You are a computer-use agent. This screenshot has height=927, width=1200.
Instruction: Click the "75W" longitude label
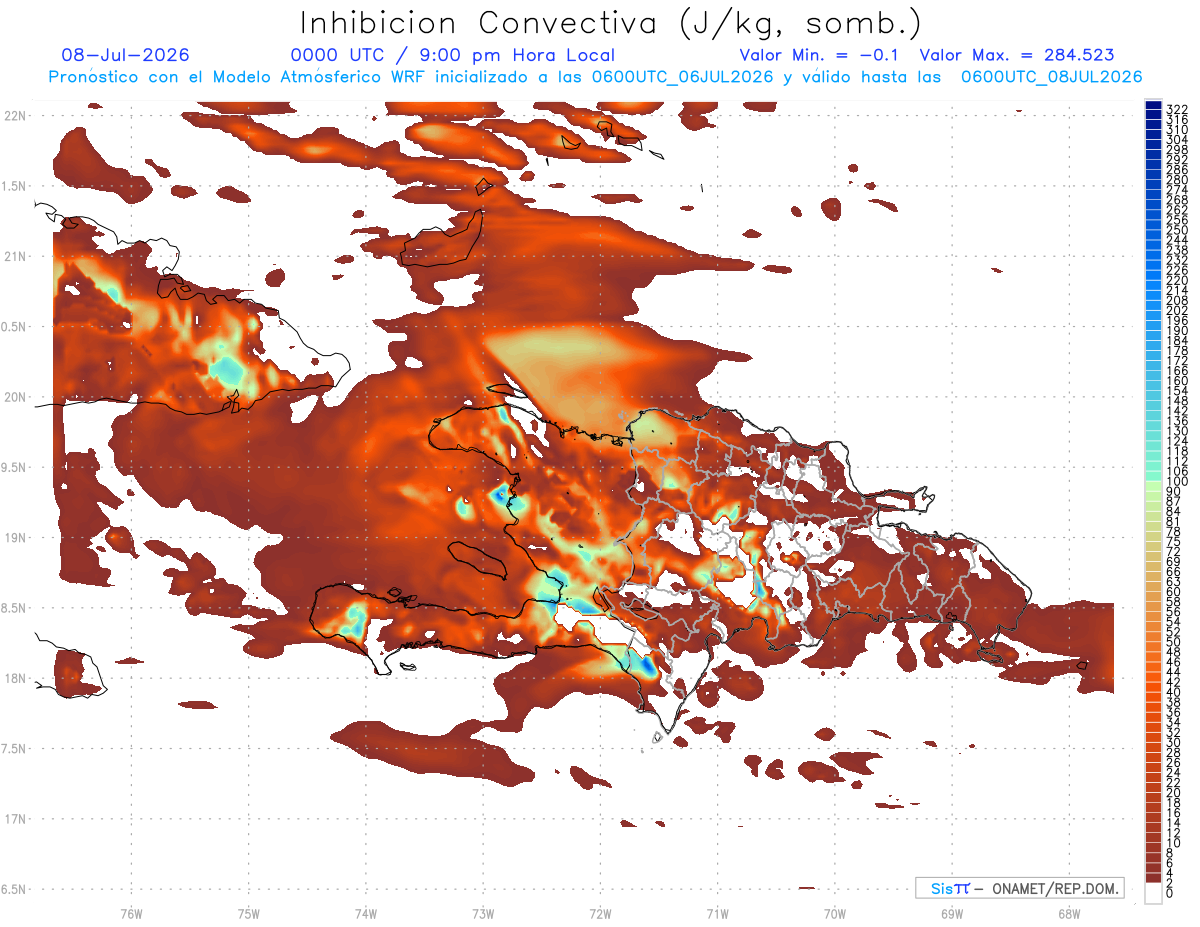(x=248, y=913)
